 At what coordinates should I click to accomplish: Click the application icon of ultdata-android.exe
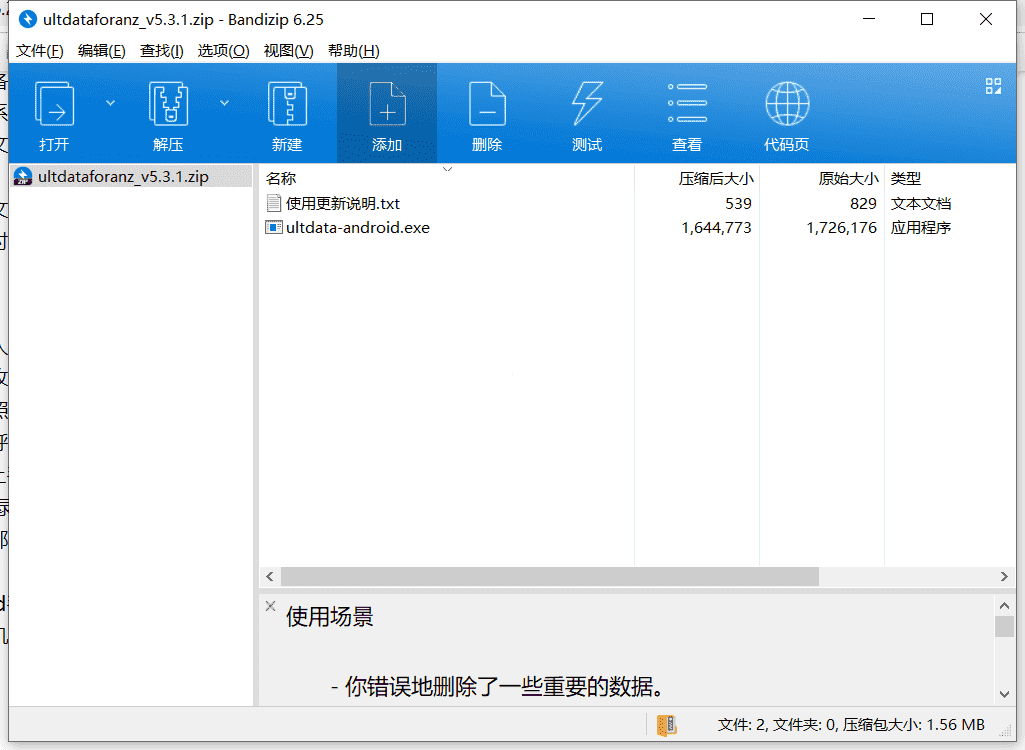coord(273,228)
